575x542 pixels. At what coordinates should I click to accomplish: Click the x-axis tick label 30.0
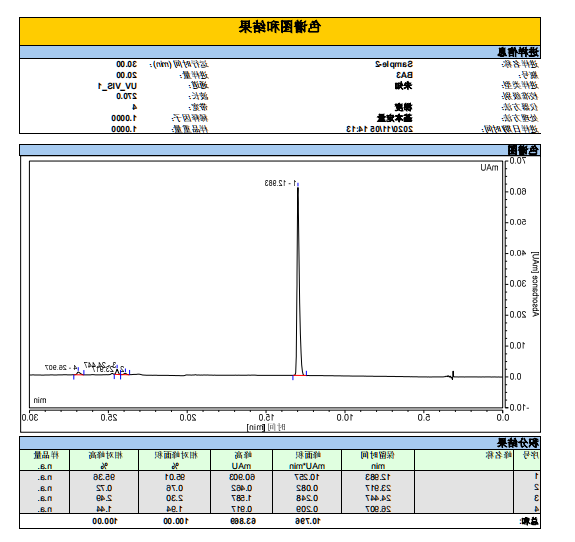click(x=30, y=418)
